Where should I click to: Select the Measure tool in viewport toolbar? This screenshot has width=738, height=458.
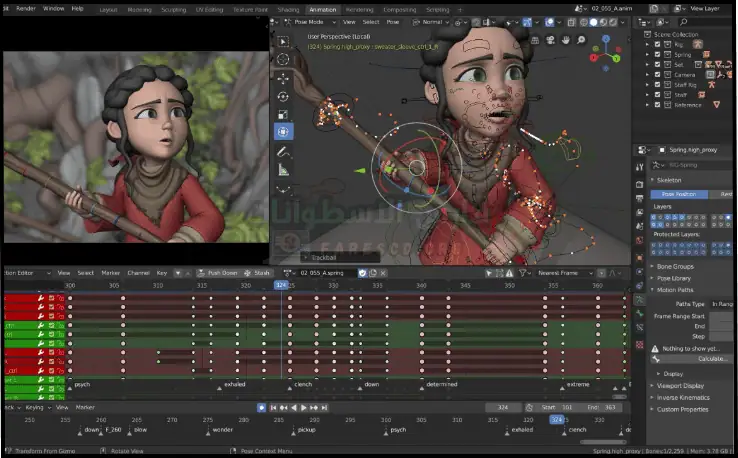pos(283,170)
